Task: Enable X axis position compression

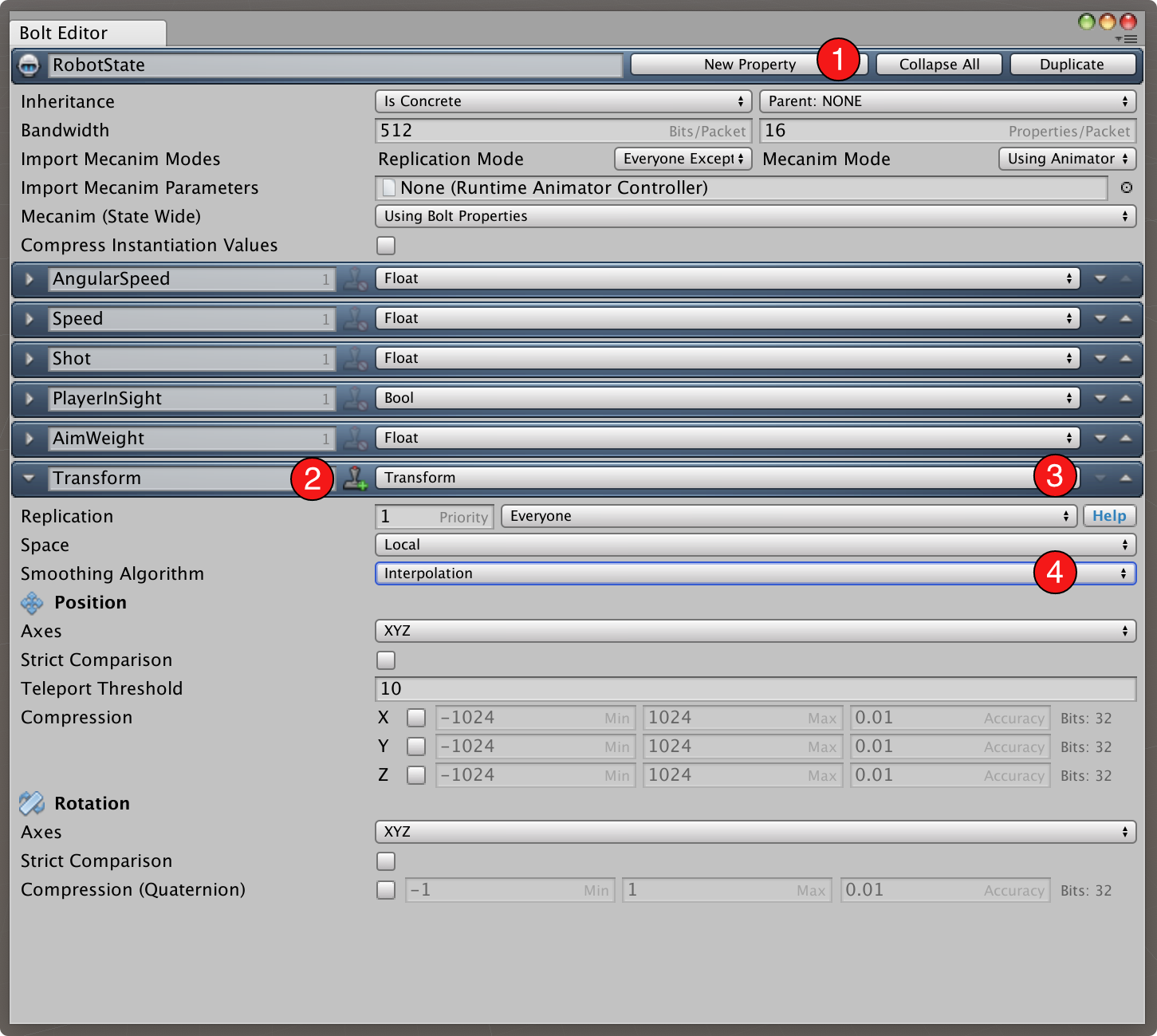Action: pos(416,718)
